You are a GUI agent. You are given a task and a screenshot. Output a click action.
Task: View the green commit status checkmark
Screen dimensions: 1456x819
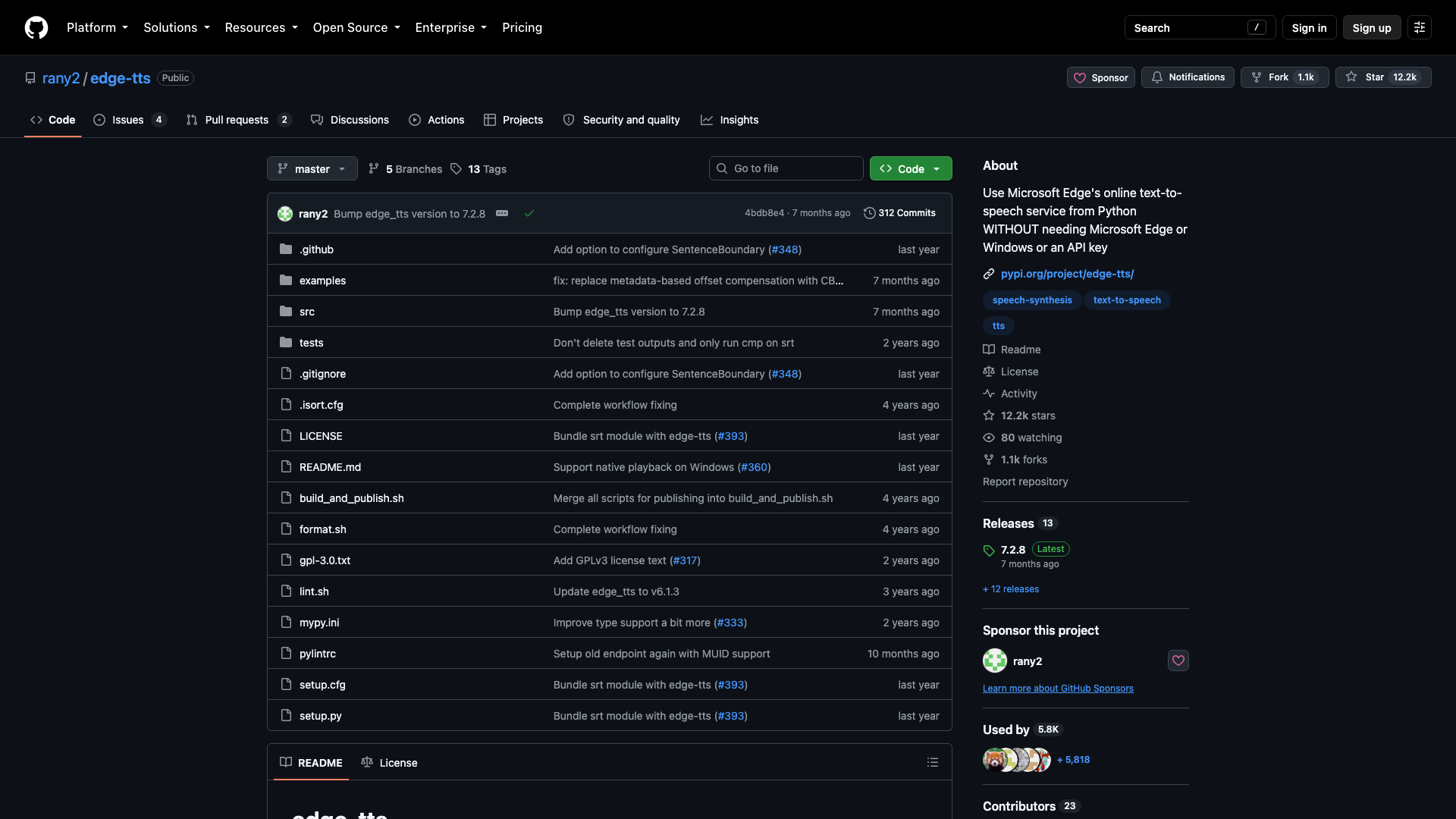point(529,213)
